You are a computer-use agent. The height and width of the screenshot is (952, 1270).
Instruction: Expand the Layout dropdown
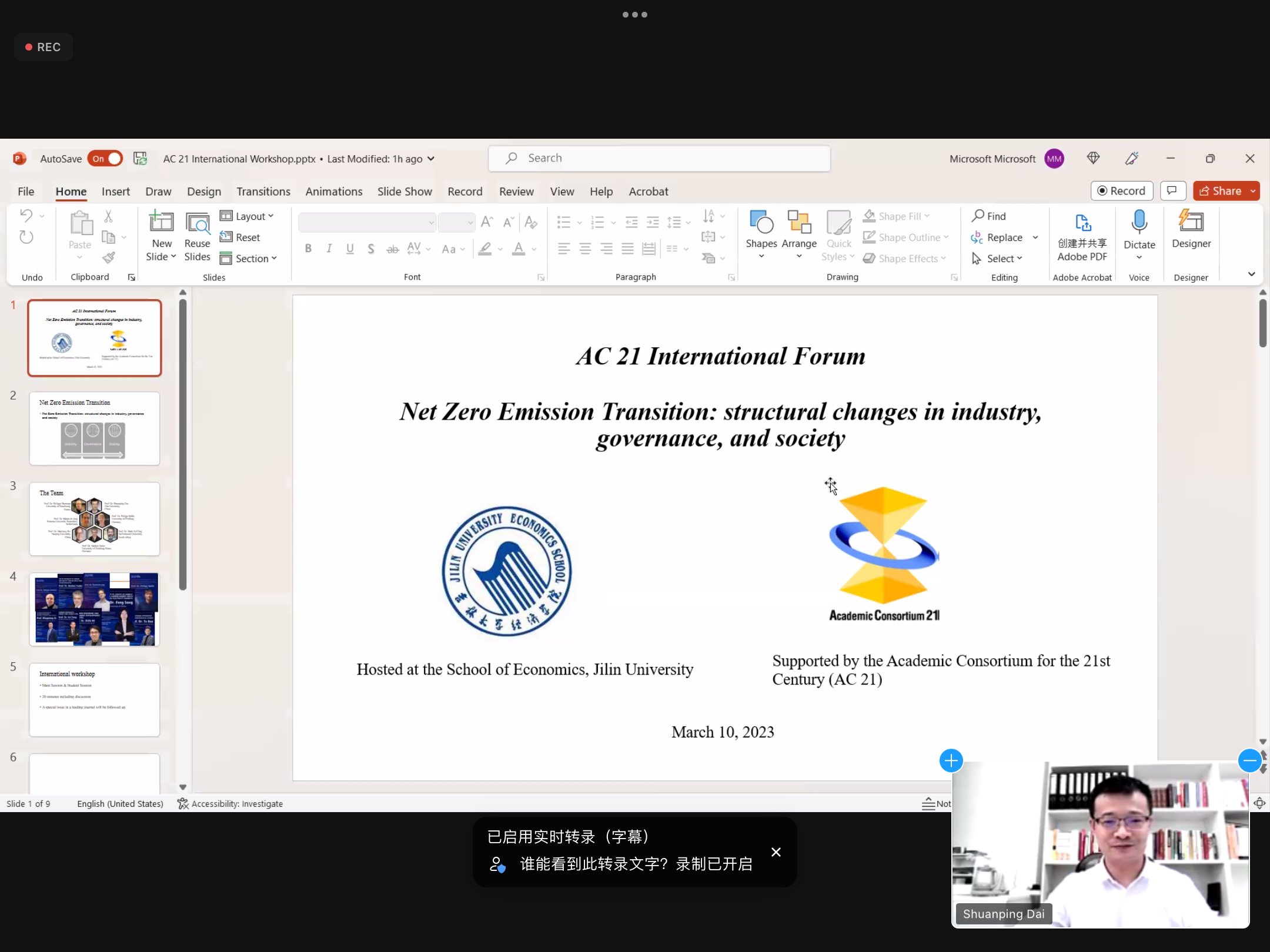(x=247, y=216)
